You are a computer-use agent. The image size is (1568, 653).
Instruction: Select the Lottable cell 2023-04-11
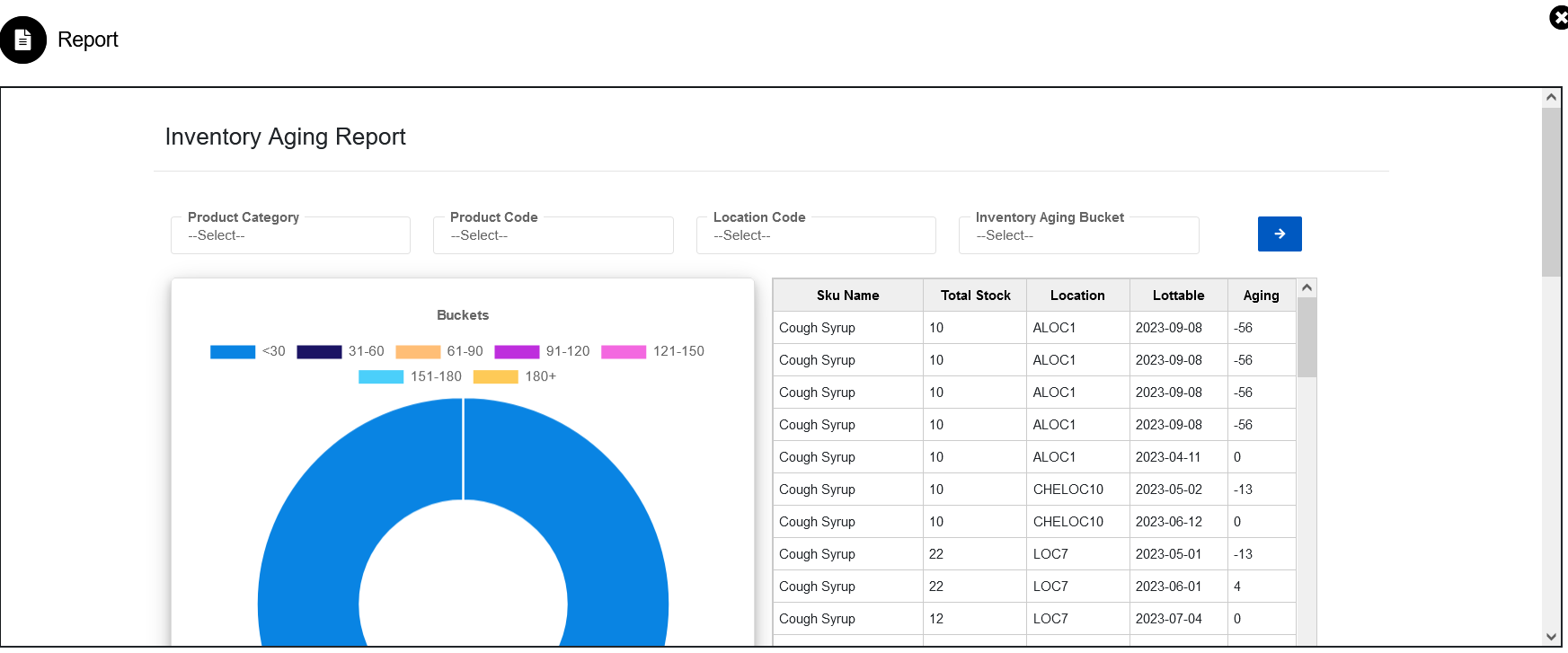point(1178,457)
